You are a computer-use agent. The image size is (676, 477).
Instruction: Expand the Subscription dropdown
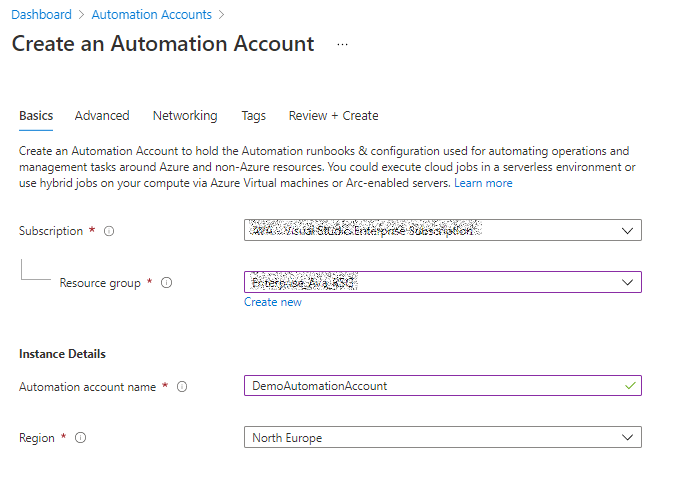pos(627,230)
